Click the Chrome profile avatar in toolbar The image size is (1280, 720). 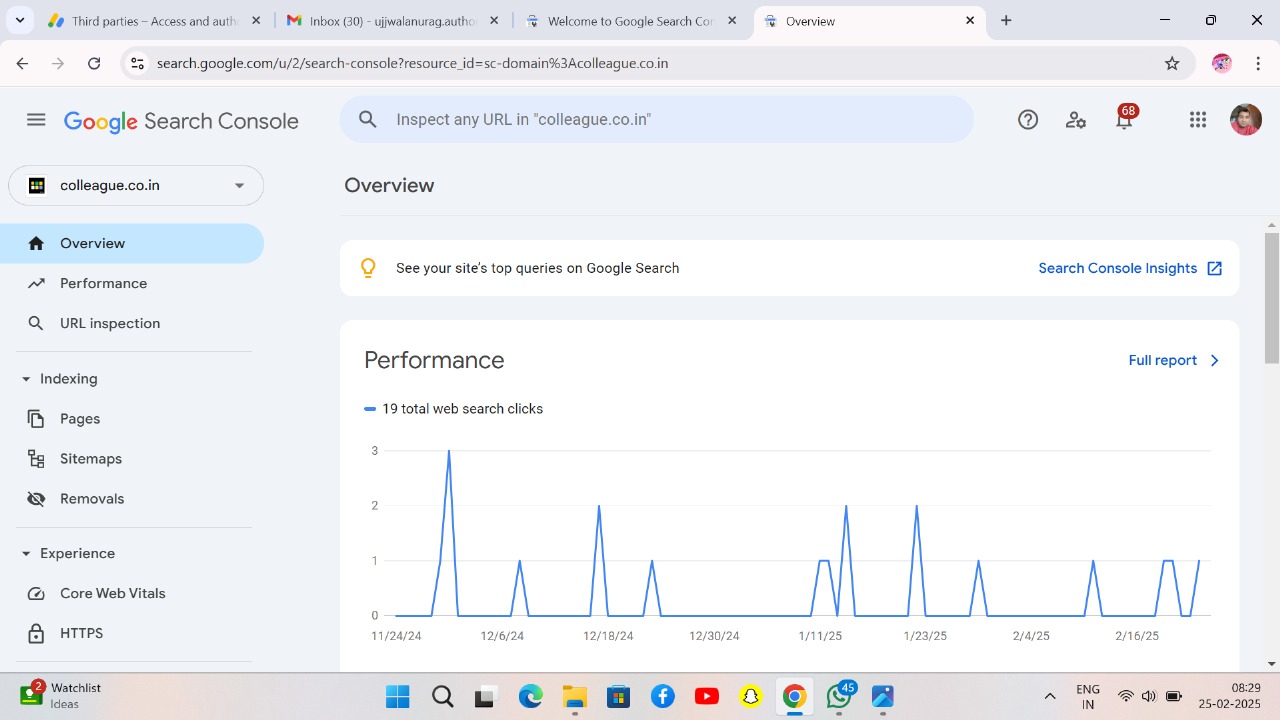pyautogui.click(x=1221, y=63)
